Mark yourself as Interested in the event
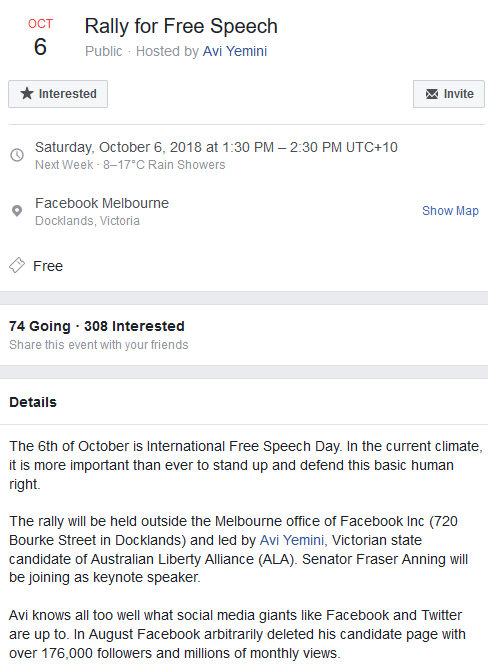This screenshot has height=672, width=488. pos(58,94)
